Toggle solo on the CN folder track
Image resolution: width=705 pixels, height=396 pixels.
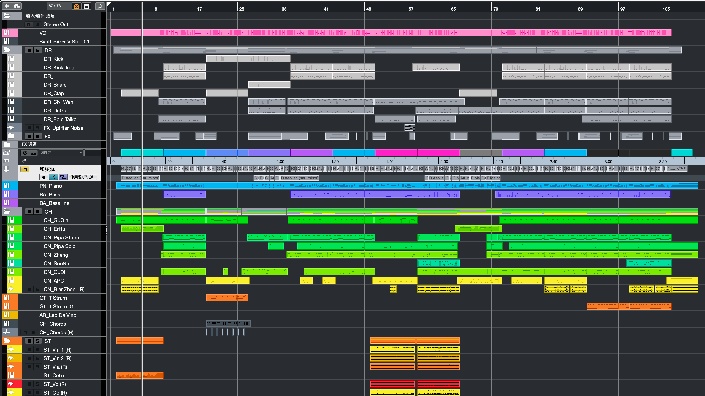38,211
